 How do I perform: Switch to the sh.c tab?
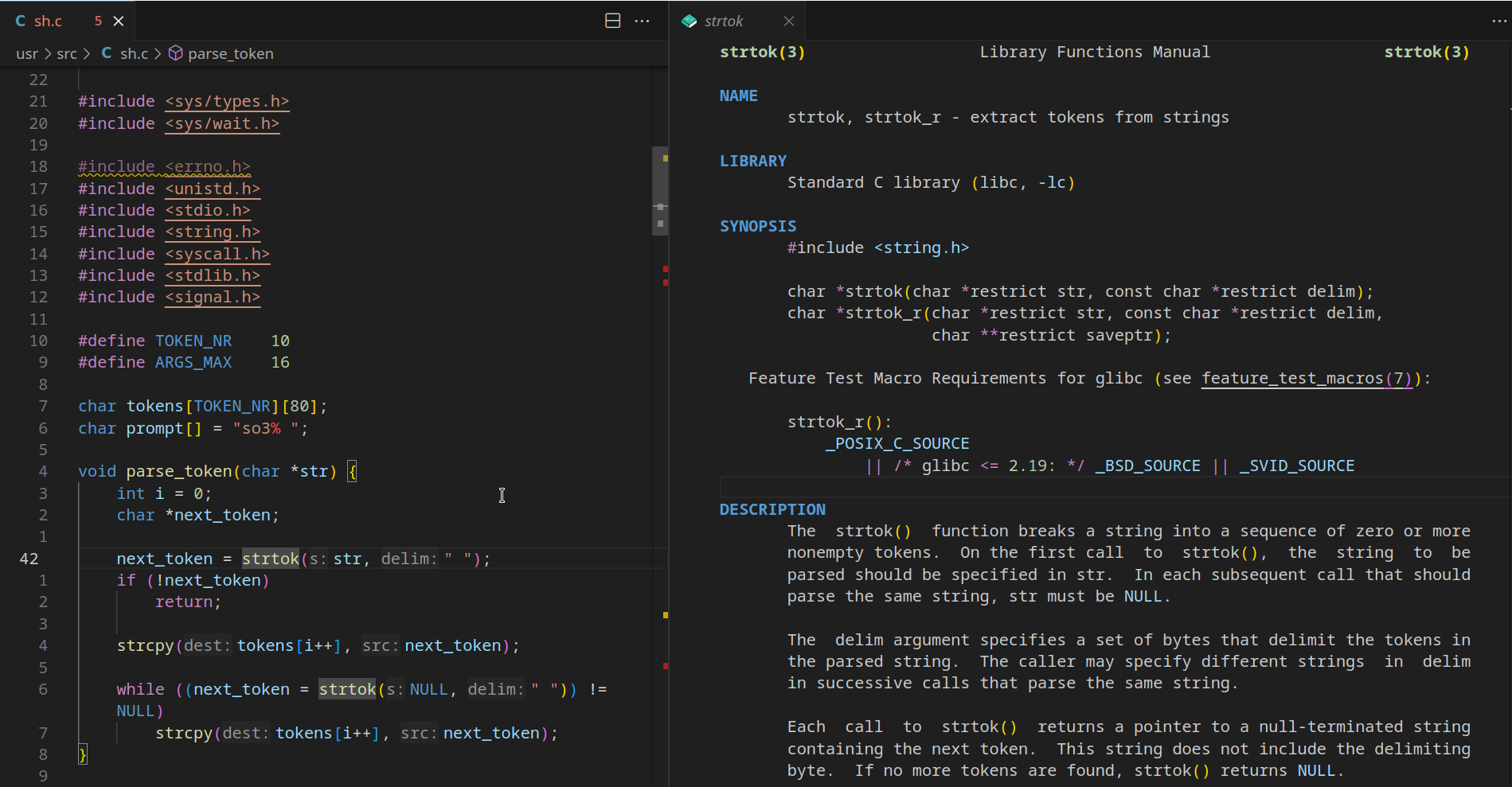(49, 21)
